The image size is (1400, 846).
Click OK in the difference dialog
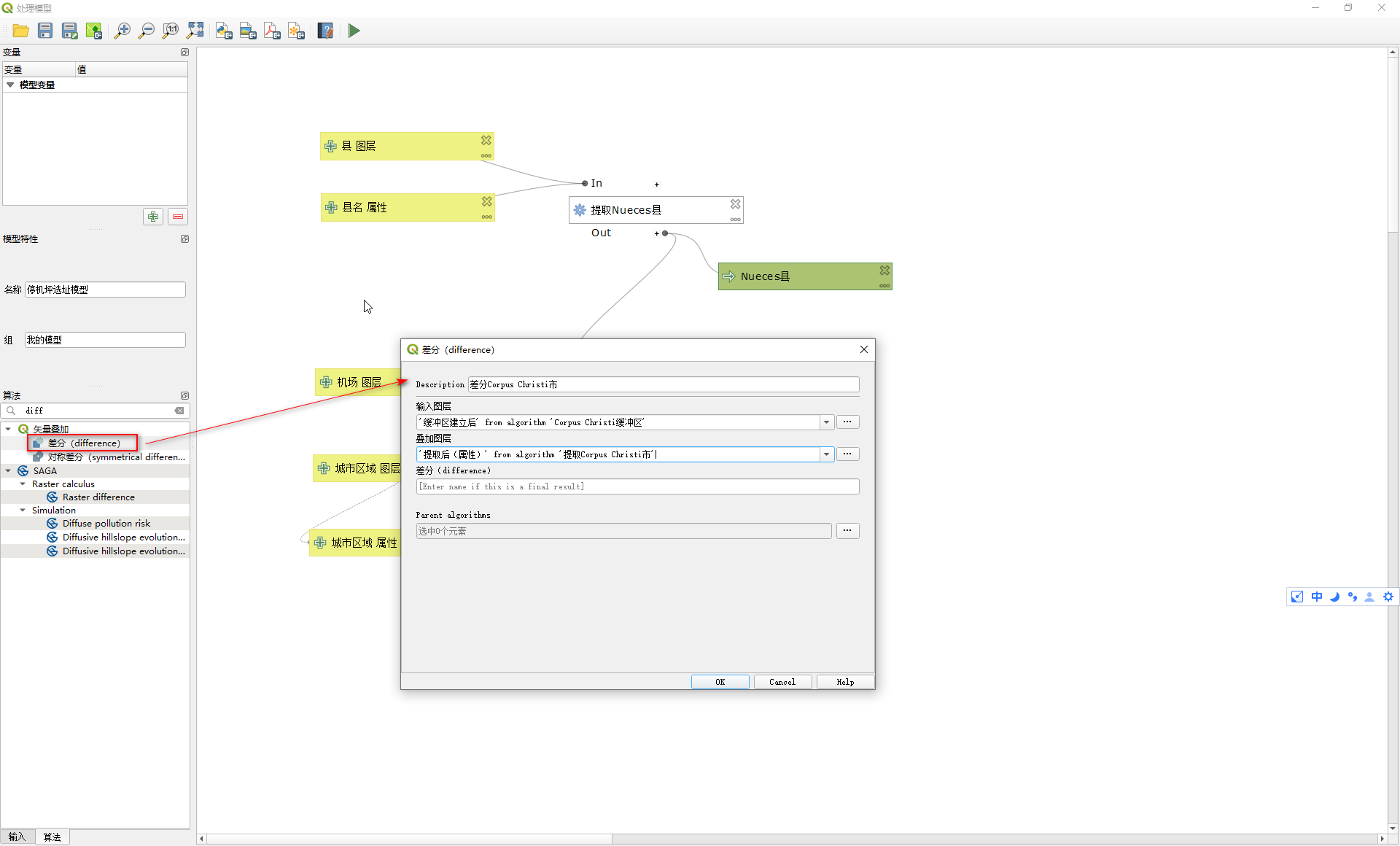click(x=720, y=682)
